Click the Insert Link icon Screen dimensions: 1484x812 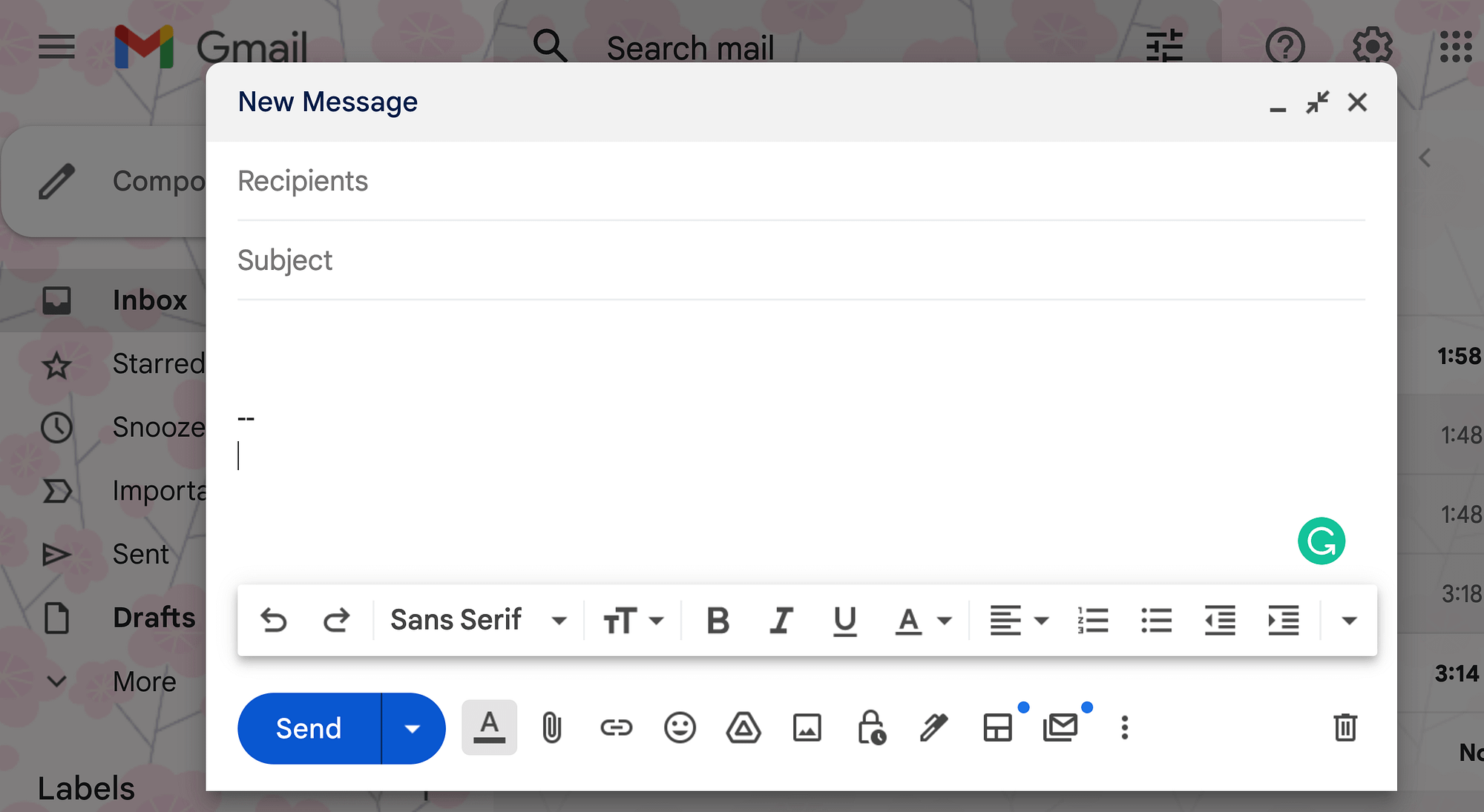pyautogui.click(x=616, y=727)
